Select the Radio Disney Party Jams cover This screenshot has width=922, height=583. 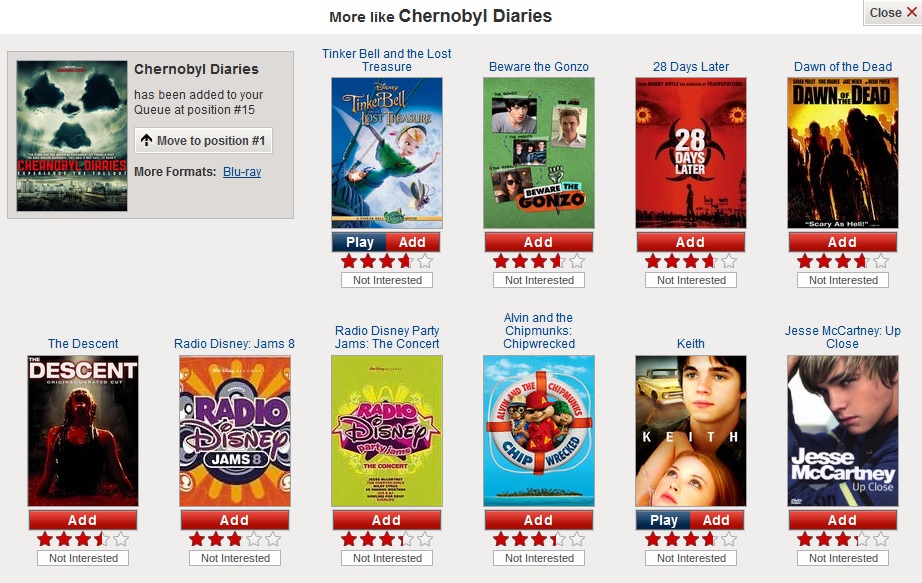[x=387, y=431]
